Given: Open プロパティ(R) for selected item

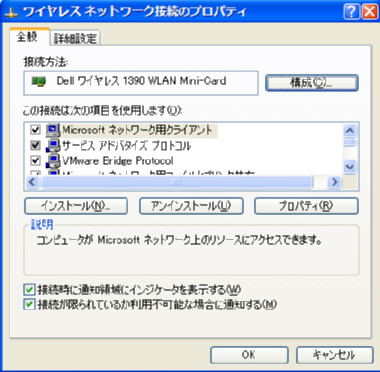Looking at the screenshot, I should [306, 206].
